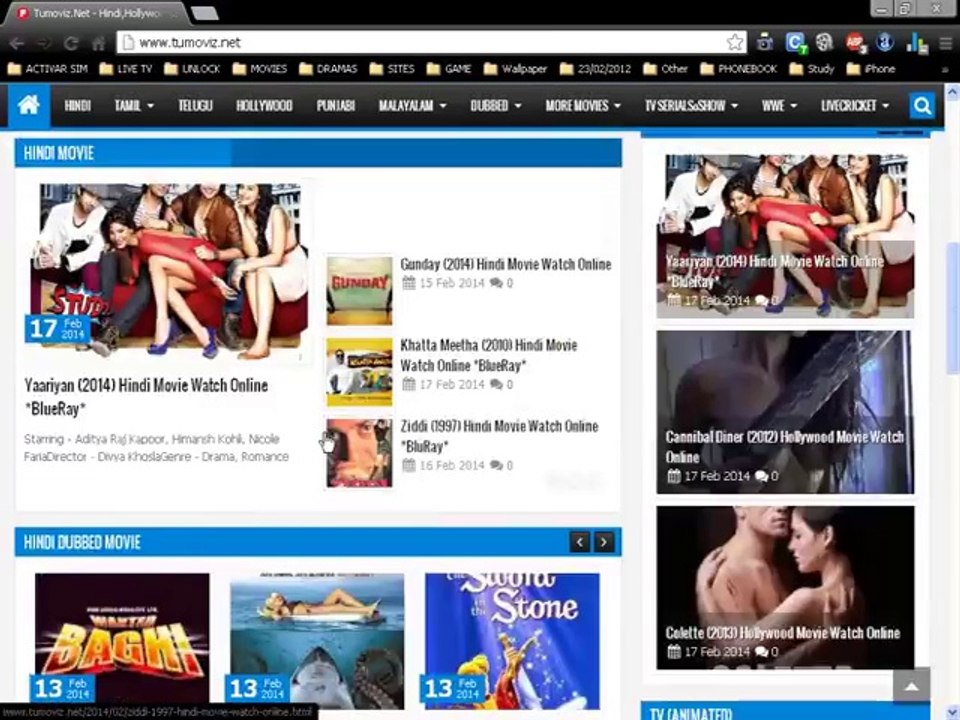Open the AdBlock Plus extension icon
Screen dimensions: 960x720
pyautogui.click(x=854, y=42)
